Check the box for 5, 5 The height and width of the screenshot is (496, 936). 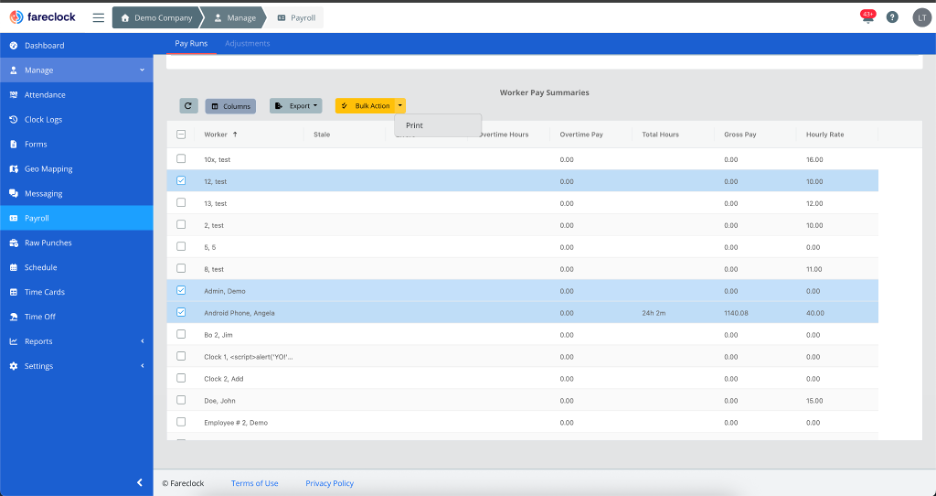click(181, 247)
